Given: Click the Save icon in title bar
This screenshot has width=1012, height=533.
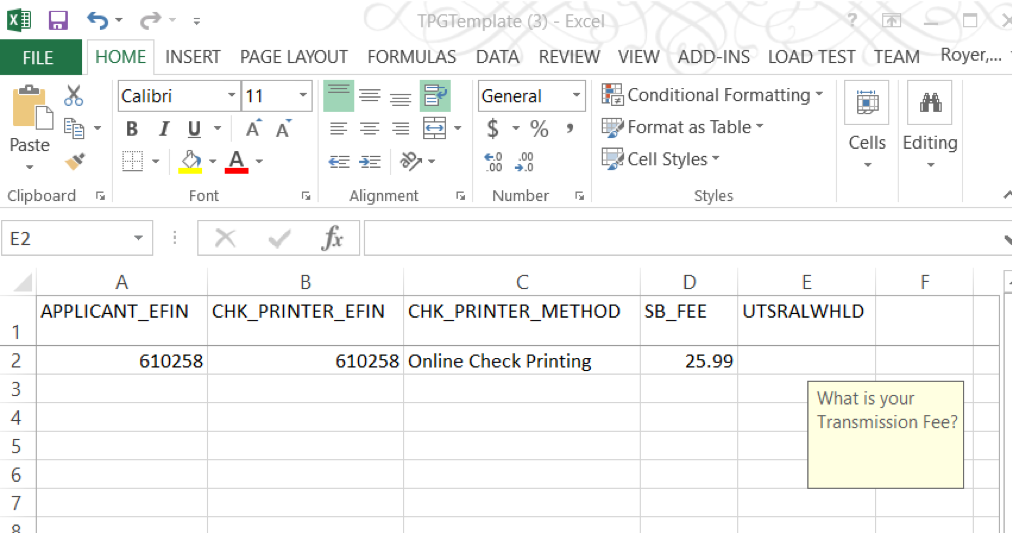Looking at the screenshot, I should (x=58, y=20).
